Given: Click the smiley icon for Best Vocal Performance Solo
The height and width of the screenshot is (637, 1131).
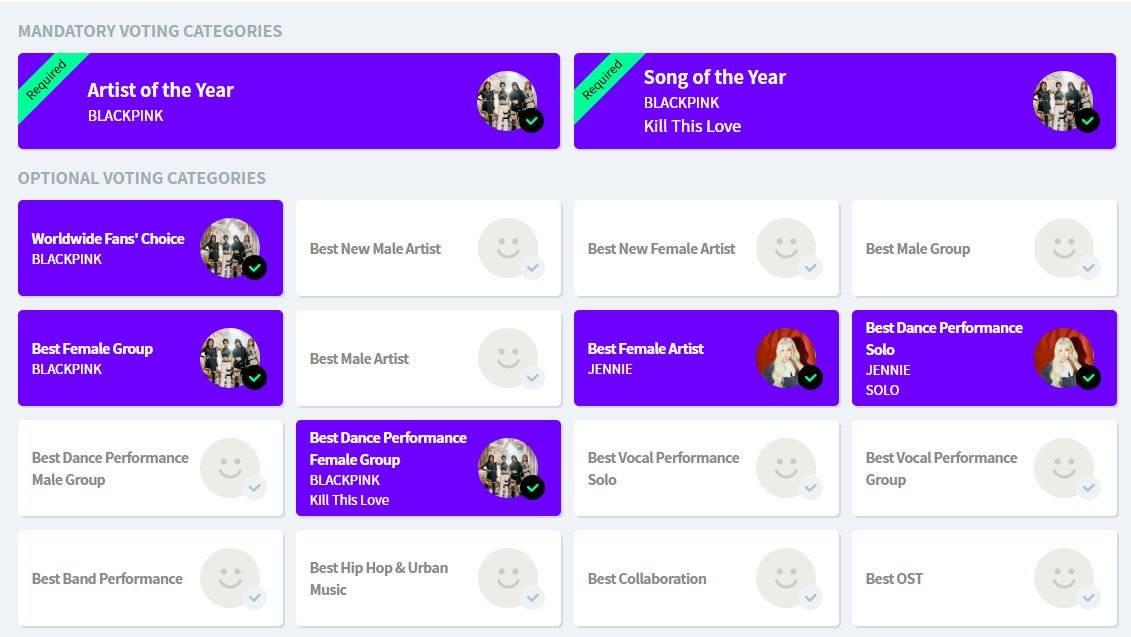Looking at the screenshot, I should (x=786, y=468).
